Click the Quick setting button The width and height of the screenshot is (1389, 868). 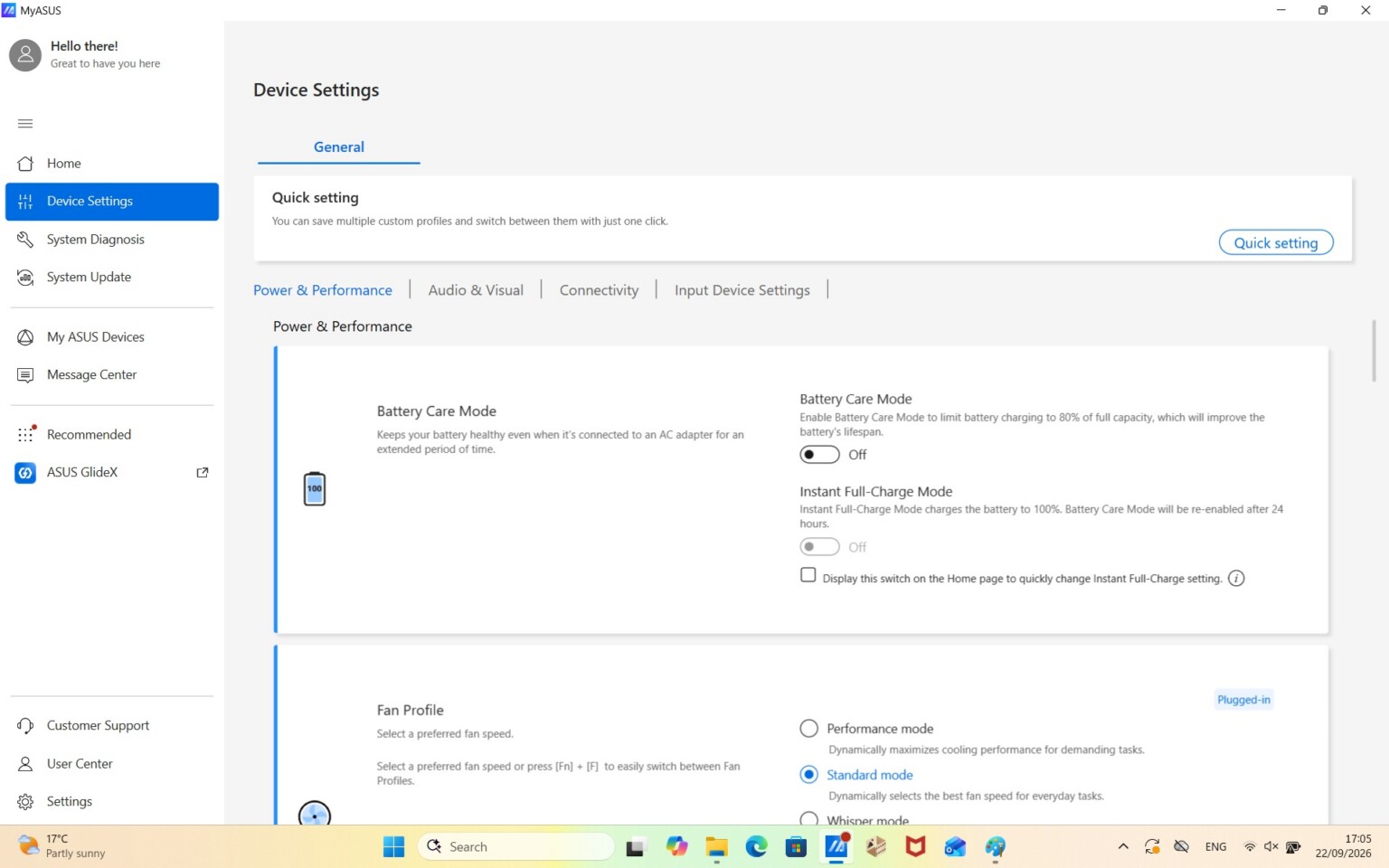(x=1276, y=242)
